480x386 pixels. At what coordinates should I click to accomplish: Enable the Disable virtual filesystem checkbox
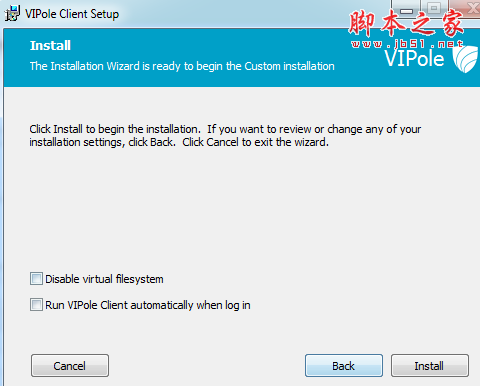pos(36,279)
